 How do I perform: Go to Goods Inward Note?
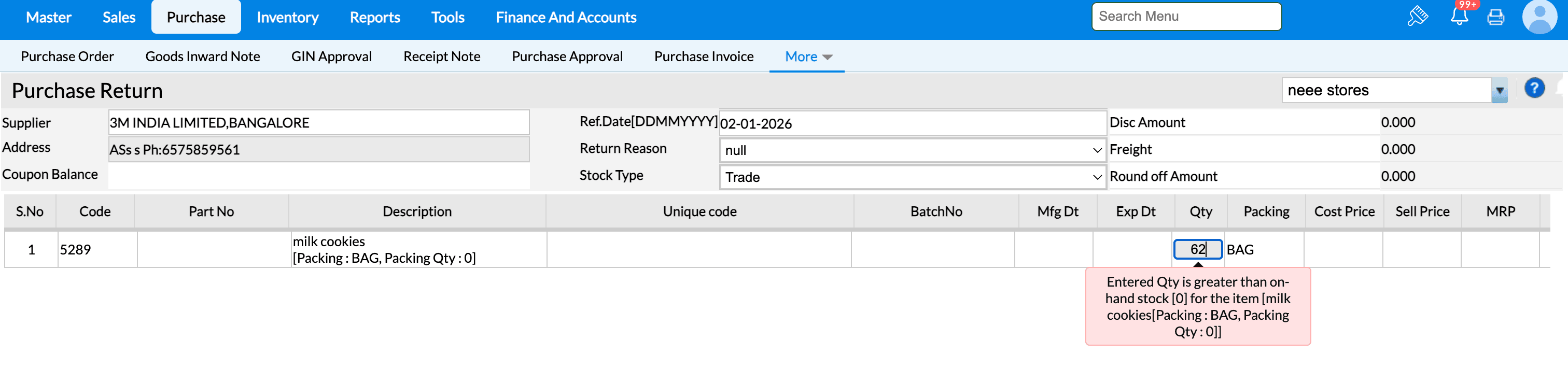[202, 56]
